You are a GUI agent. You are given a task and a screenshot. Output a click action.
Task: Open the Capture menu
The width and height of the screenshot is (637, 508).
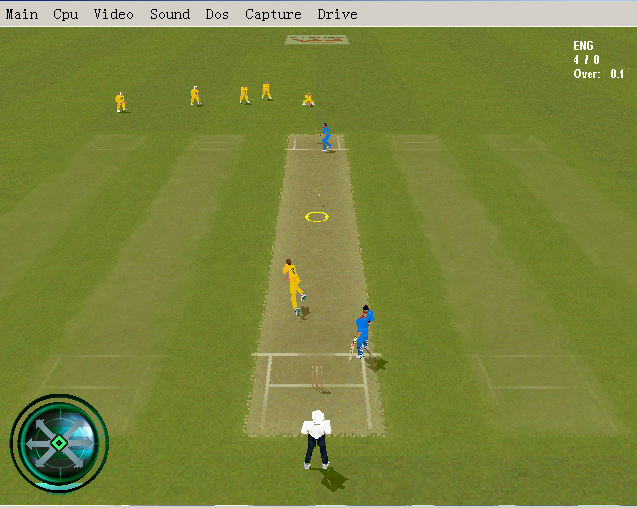coord(273,14)
